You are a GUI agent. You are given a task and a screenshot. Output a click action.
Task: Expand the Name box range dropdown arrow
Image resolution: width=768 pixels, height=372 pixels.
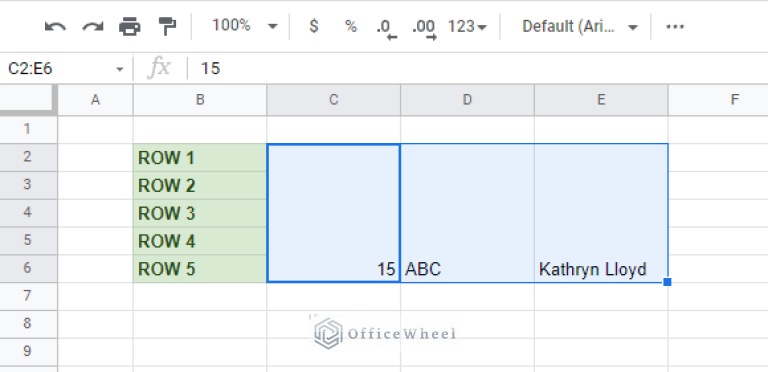(120, 70)
